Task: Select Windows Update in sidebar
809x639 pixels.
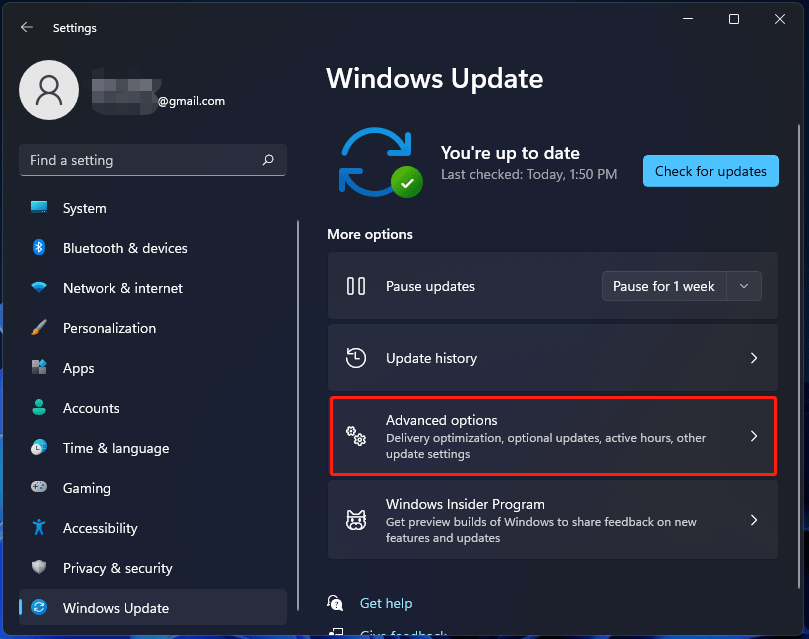Action: (x=153, y=608)
